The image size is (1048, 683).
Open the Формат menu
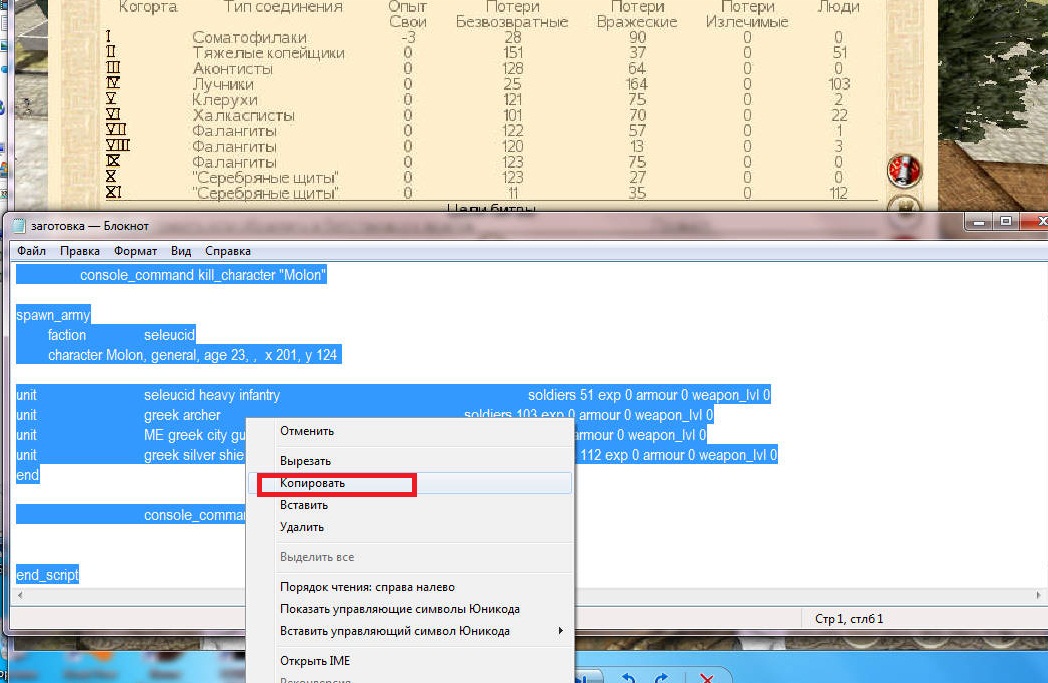[x=134, y=251]
